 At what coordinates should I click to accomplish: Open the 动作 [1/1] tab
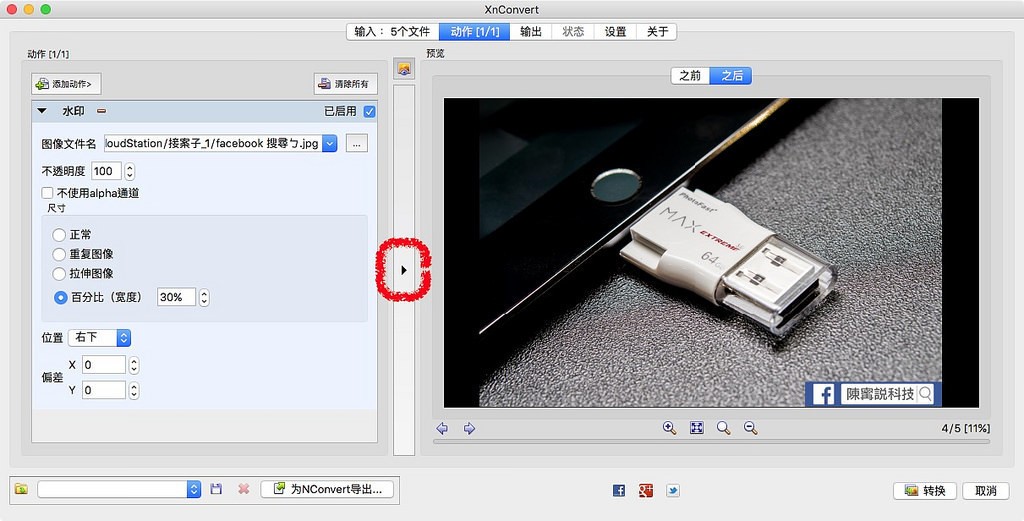click(x=475, y=31)
